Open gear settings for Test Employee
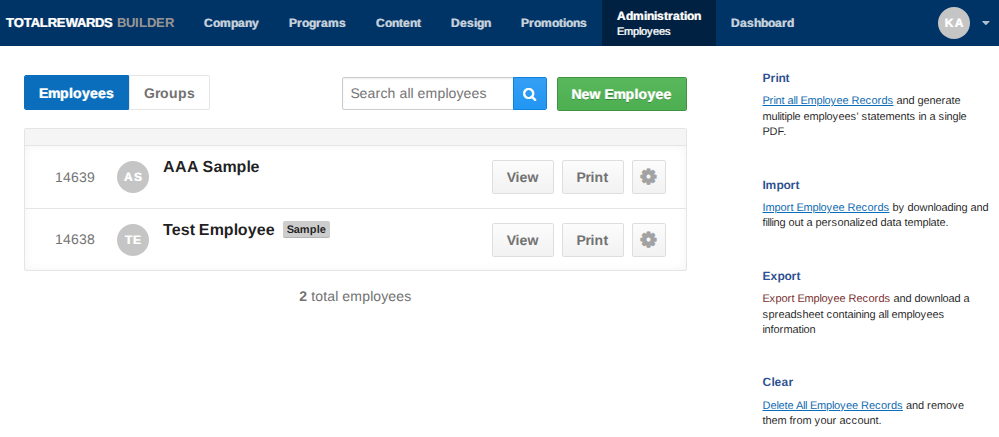Image resolution: width=999 pixels, height=437 pixels. [x=649, y=240]
